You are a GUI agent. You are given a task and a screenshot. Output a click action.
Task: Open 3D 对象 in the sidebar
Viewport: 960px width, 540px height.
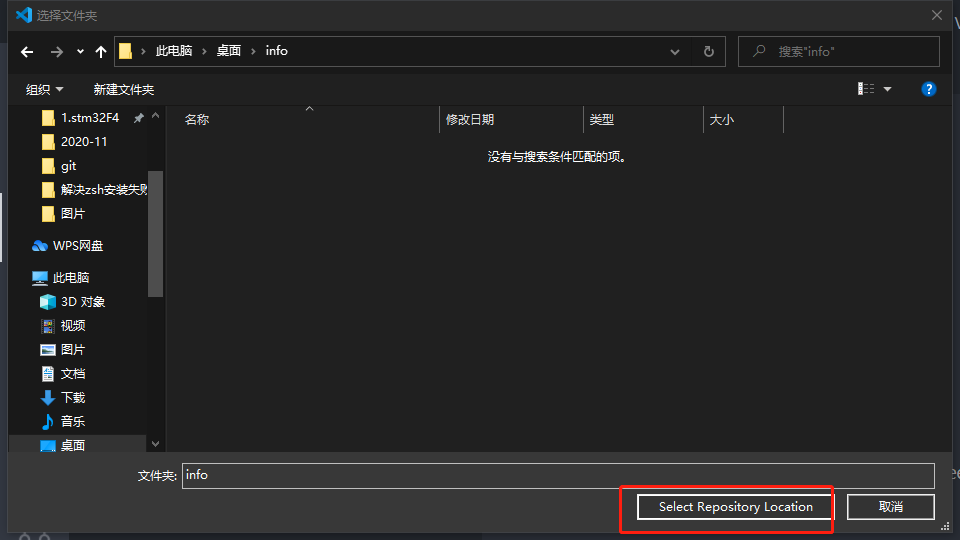[73, 302]
